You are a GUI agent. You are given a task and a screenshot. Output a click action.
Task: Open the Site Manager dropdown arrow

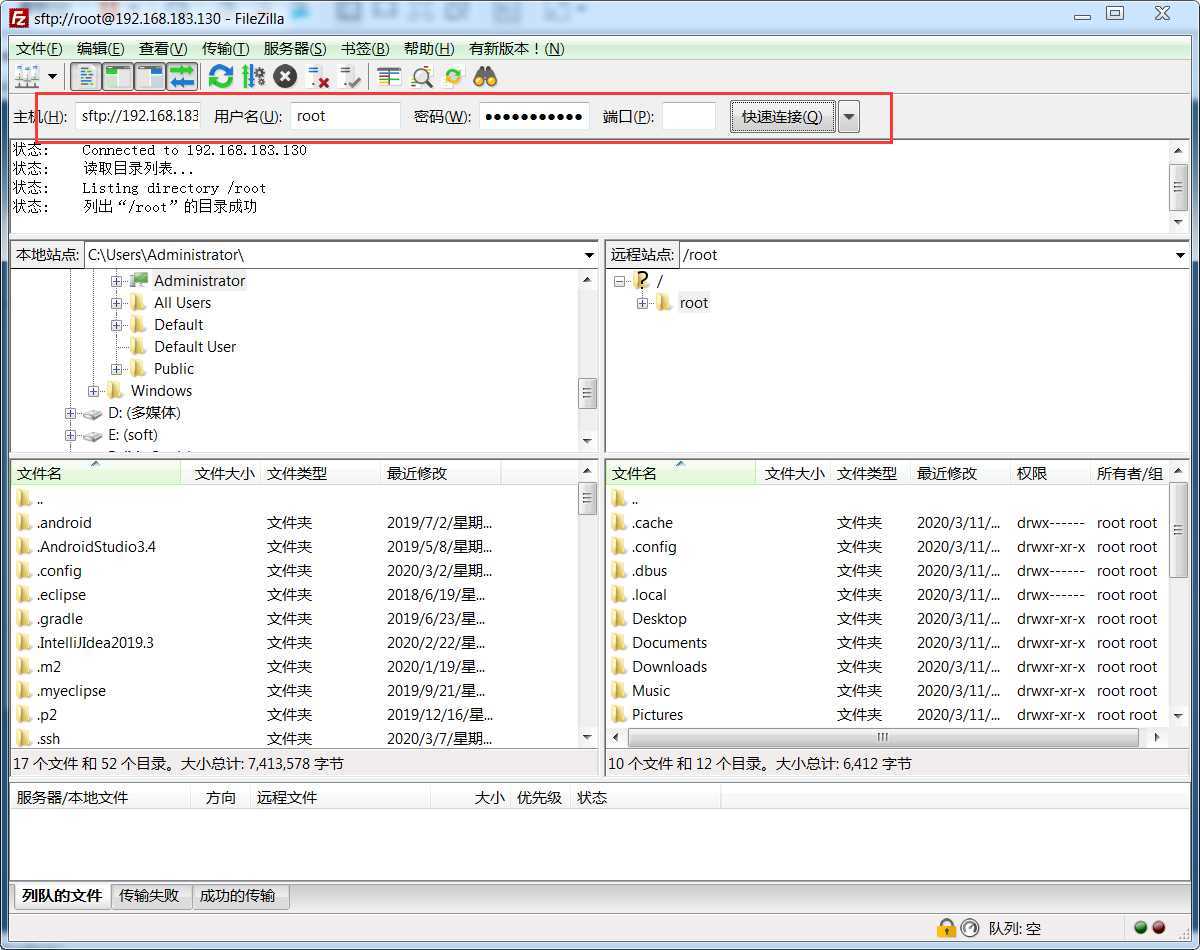click(x=52, y=77)
